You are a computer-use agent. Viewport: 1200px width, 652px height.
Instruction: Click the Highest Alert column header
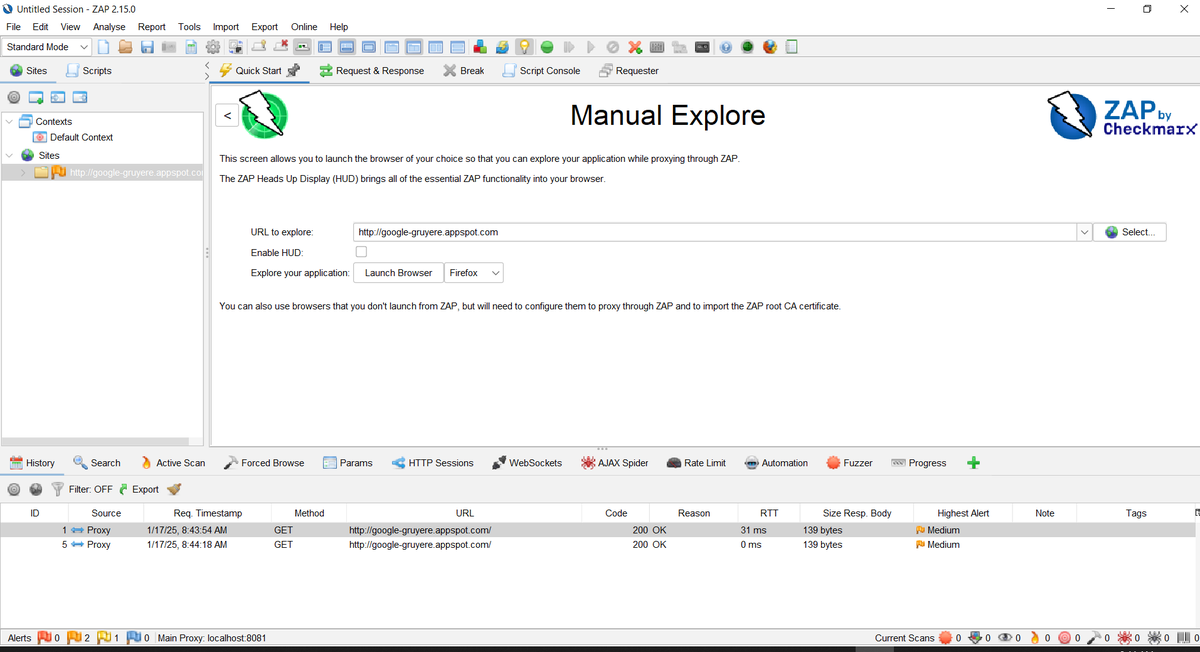(963, 513)
